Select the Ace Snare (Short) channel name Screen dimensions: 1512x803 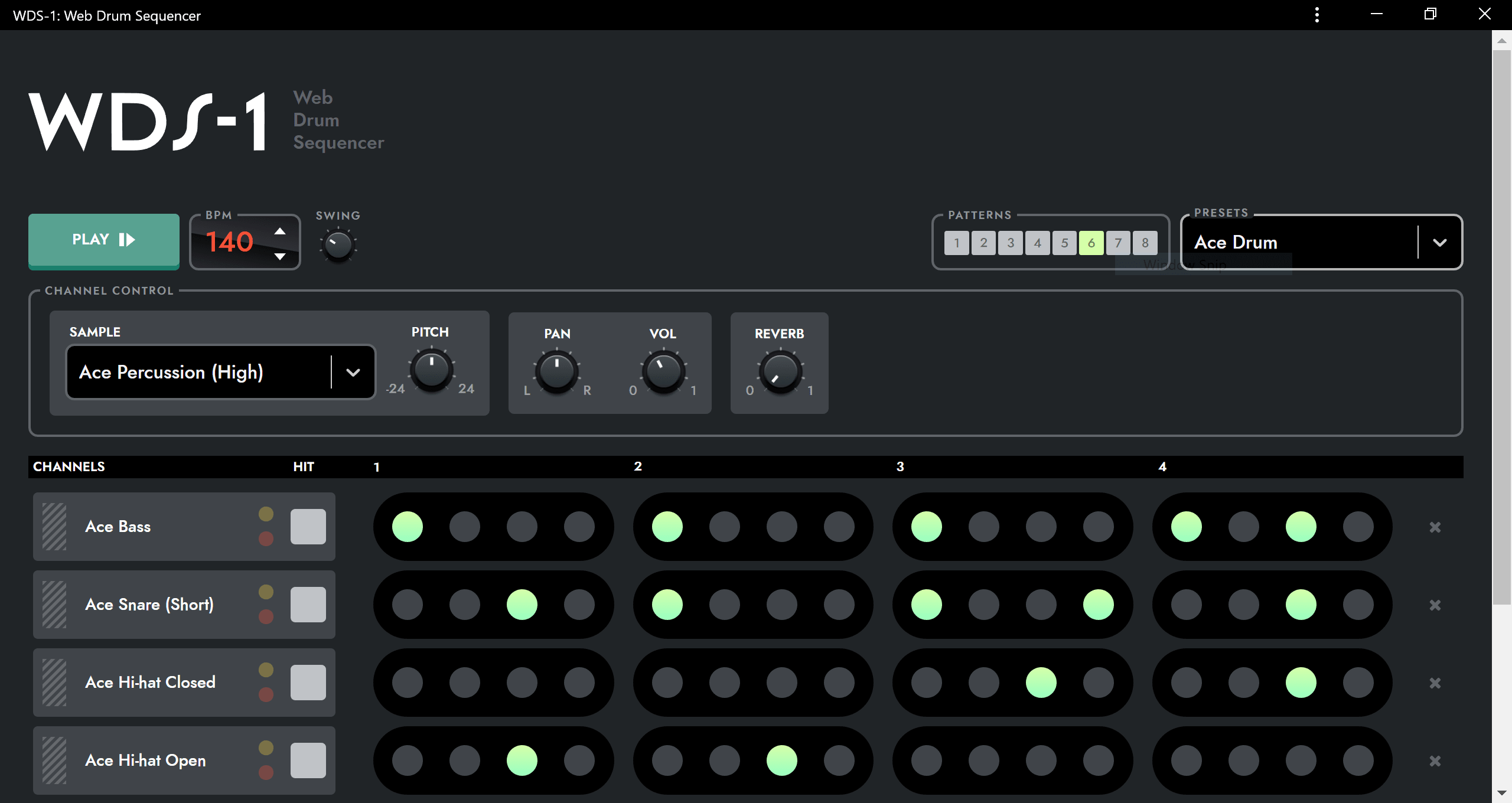click(x=149, y=605)
